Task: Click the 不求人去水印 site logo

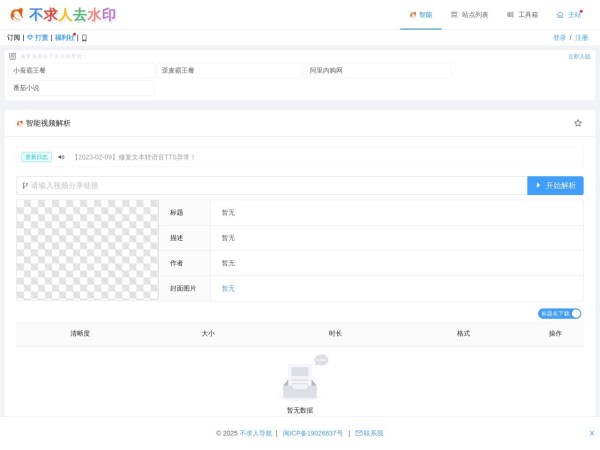Action: [x=62, y=15]
